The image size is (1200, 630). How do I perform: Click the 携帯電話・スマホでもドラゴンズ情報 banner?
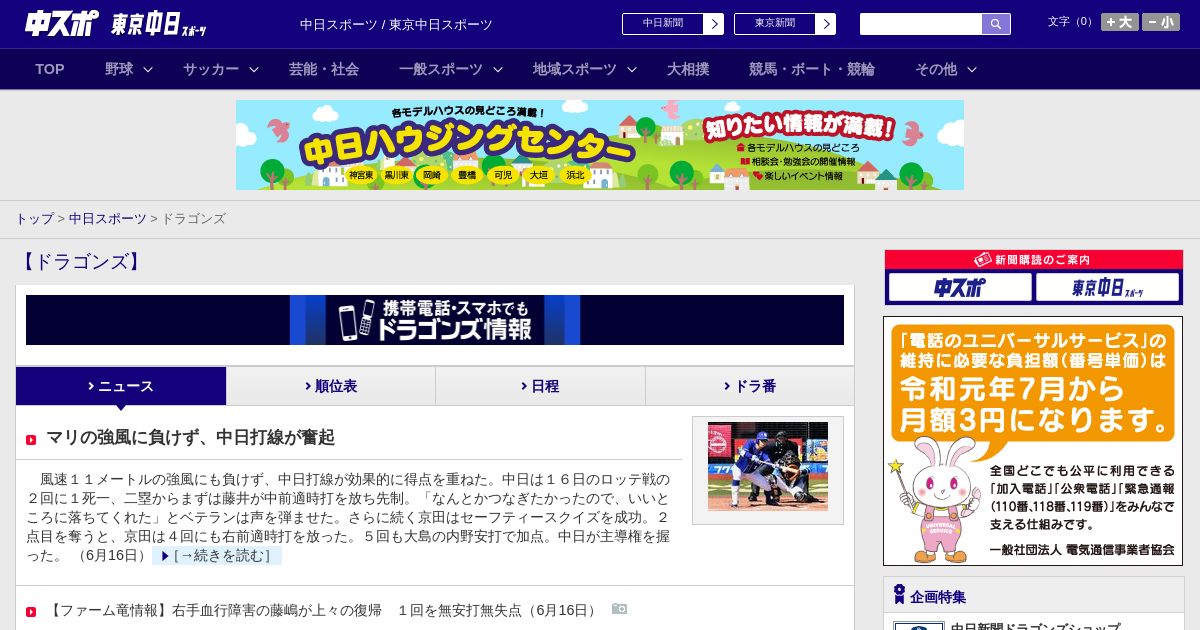[435, 320]
